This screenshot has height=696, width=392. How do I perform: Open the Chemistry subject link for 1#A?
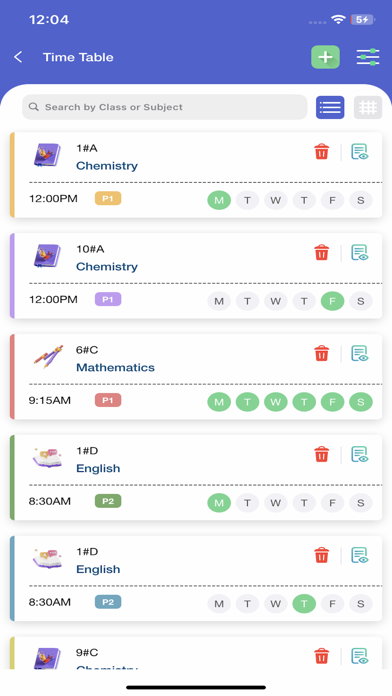(x=107, y=166)
